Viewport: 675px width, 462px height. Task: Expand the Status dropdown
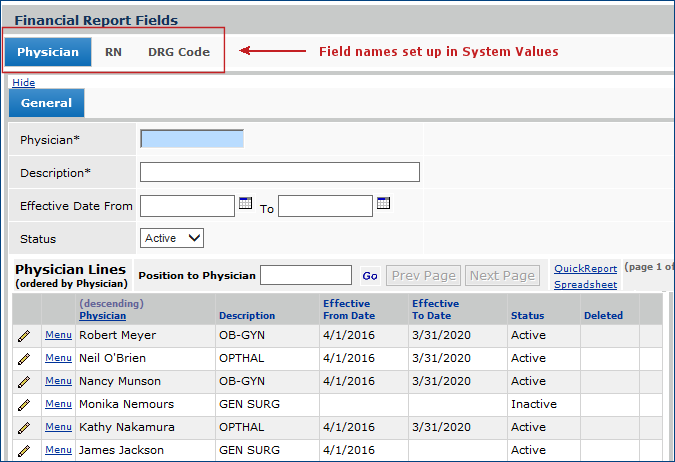click(x=172, y=238)
